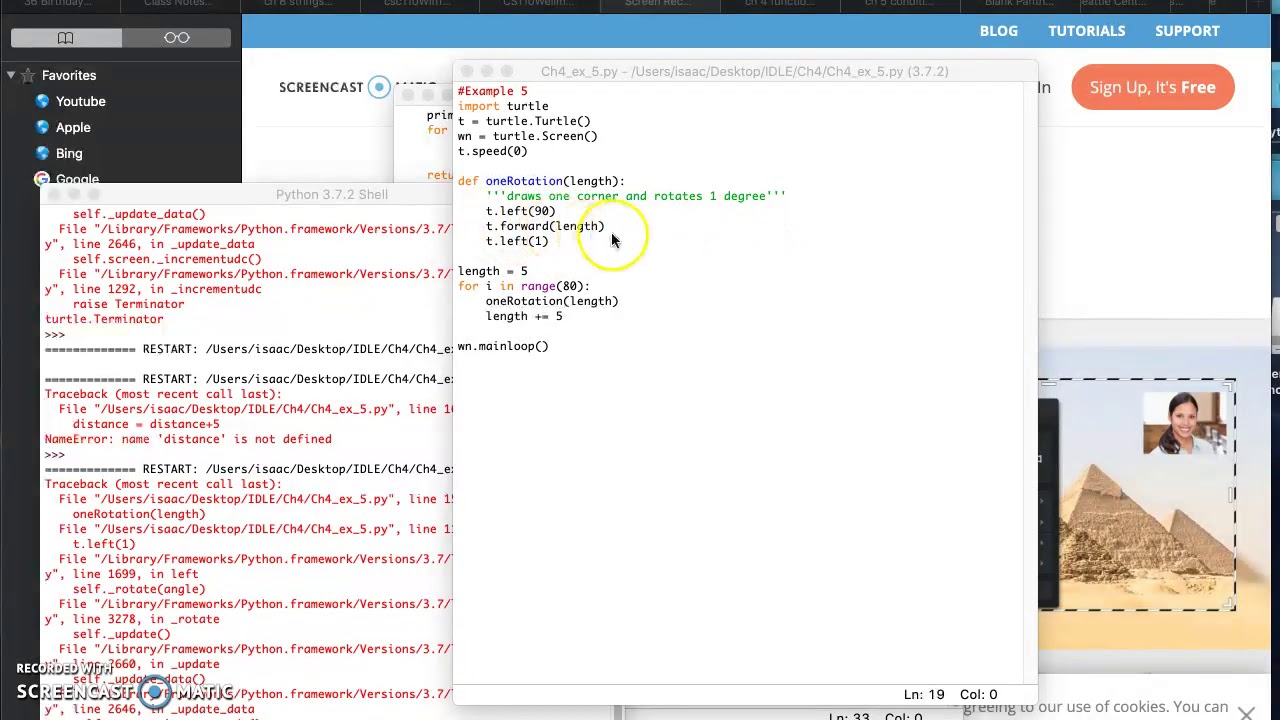Click 'Col: 0' in the editor status bar
The height and width of the screenshot is (720, 1280).
[978, 694]
